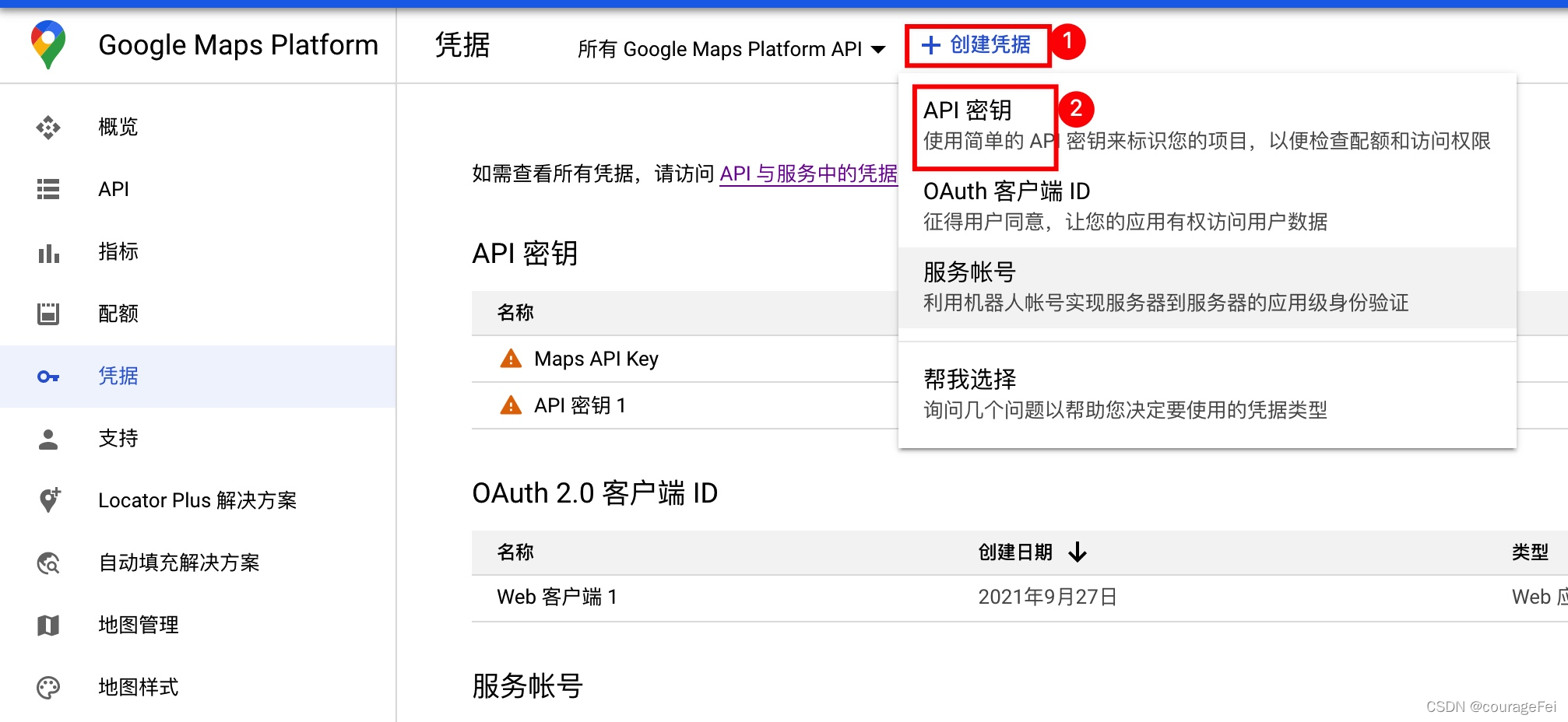
Task: Choose OAuth 客户端 ID from the menu
Action: click(x=1207, y=207)
